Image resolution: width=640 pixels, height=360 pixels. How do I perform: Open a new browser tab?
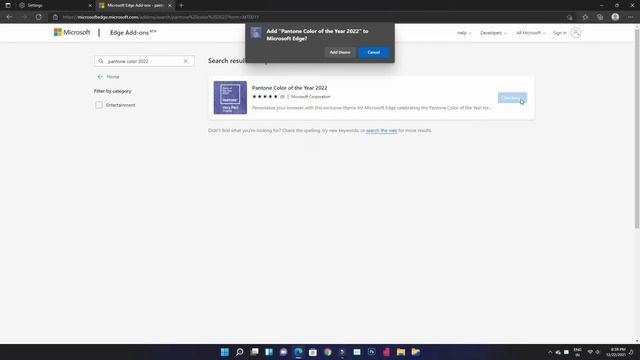pos(181,5)
